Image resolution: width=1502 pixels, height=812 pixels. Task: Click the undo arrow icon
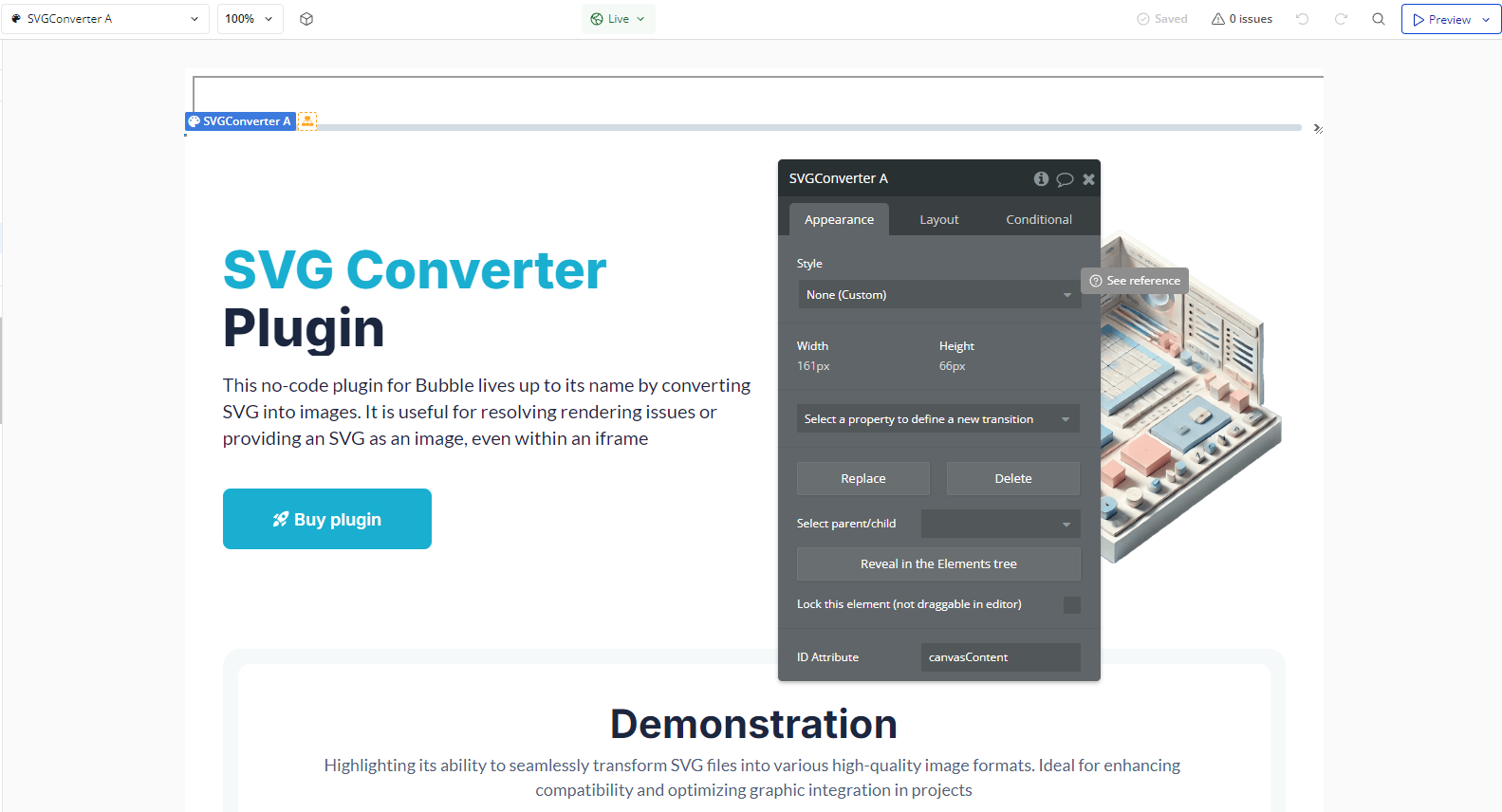click(1302, 19)
